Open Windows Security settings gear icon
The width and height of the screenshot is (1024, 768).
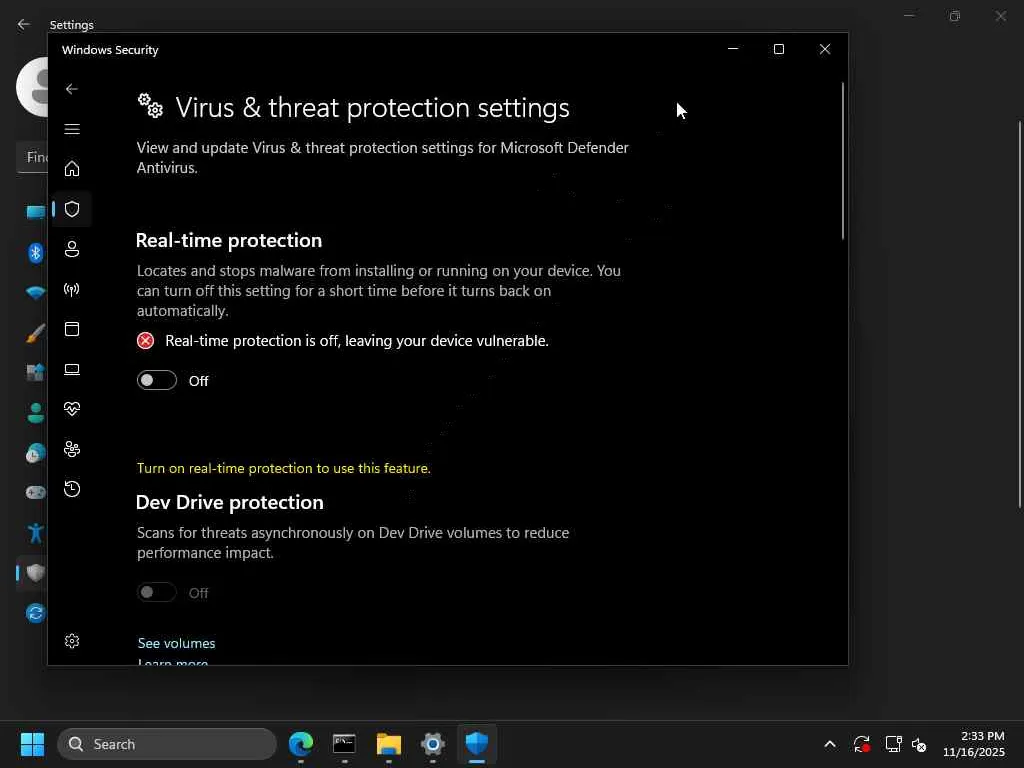pos(72,641)
